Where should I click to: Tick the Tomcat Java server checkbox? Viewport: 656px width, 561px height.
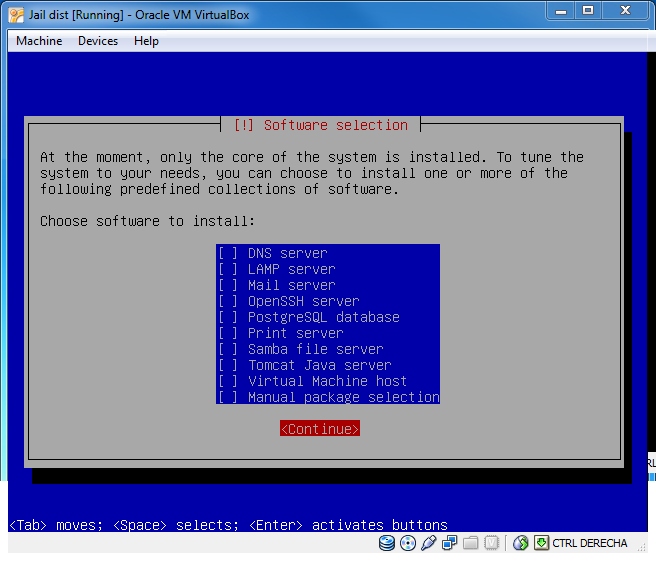tap(228, 365)
